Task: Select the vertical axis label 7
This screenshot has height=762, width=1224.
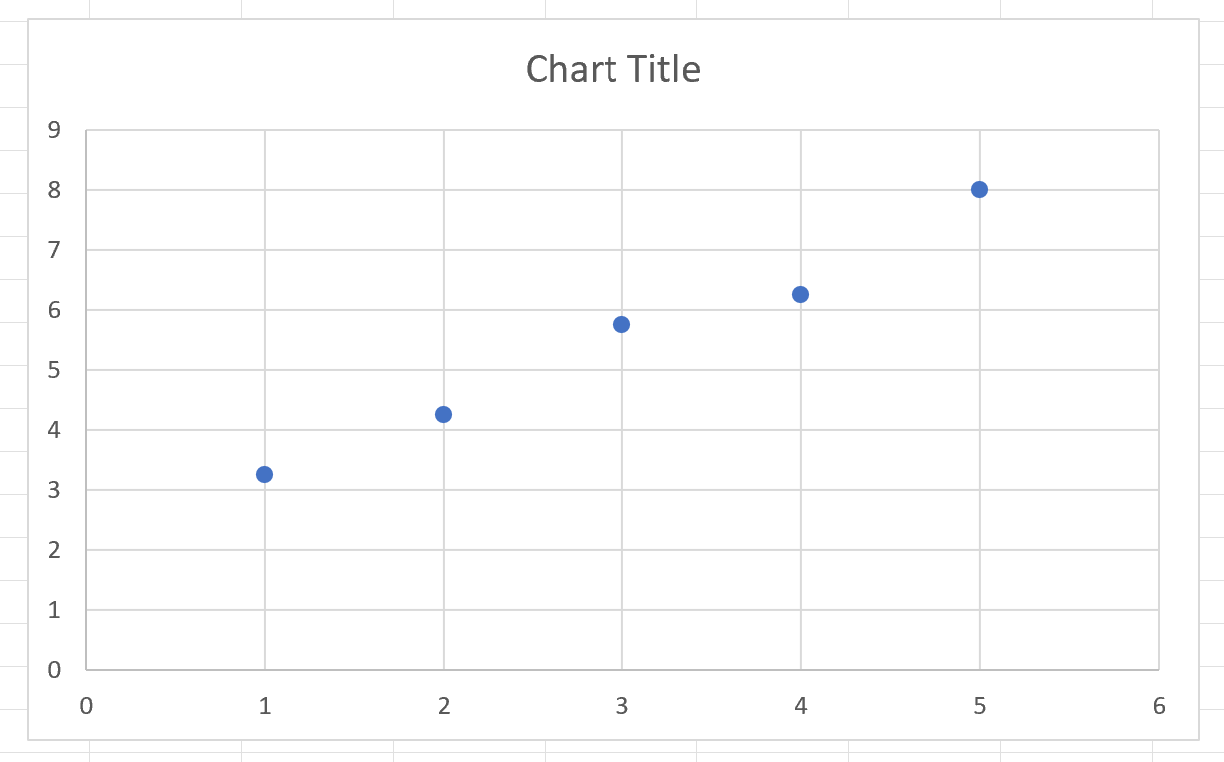Action: tap(54, 250)
